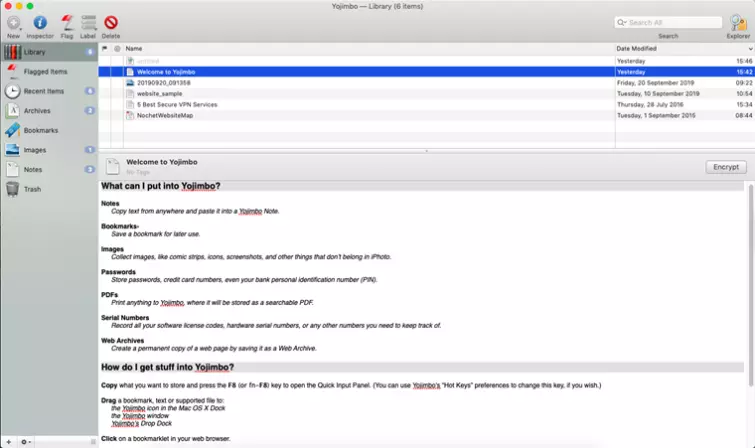Click the Encrypt button
755x448 pixels.
[x=725, y=167]
